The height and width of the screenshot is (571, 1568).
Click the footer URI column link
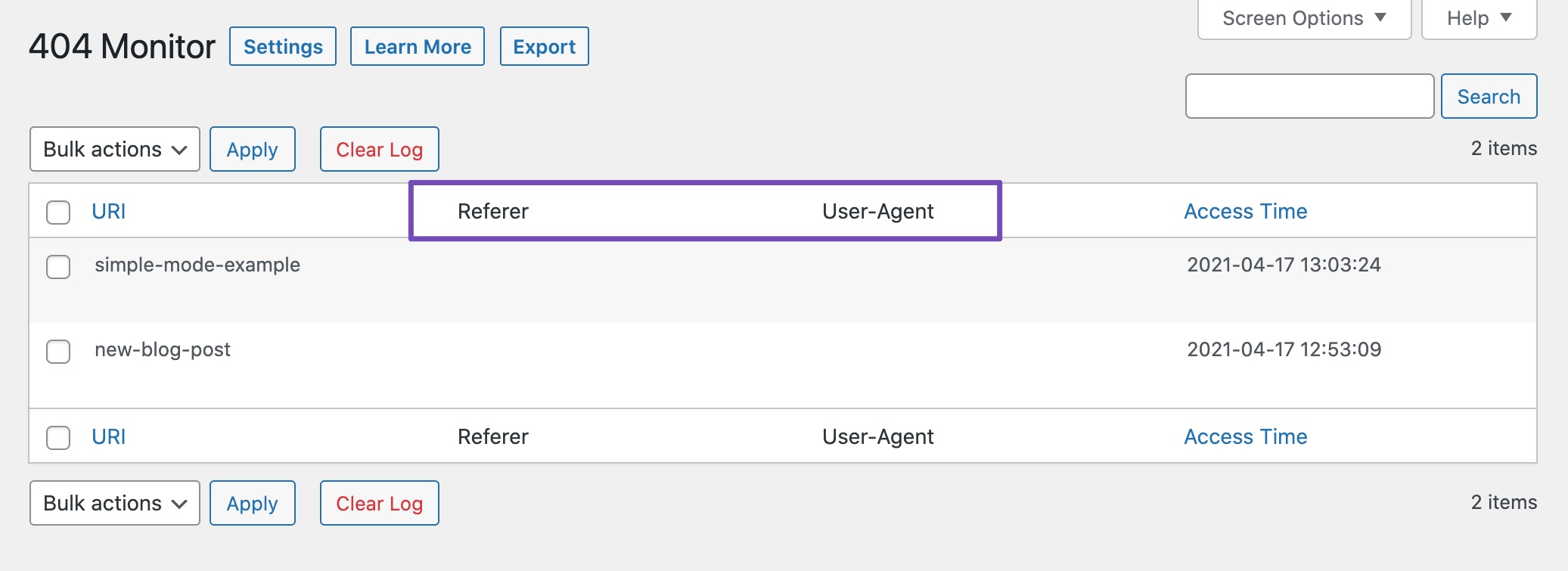coord(109,437)
